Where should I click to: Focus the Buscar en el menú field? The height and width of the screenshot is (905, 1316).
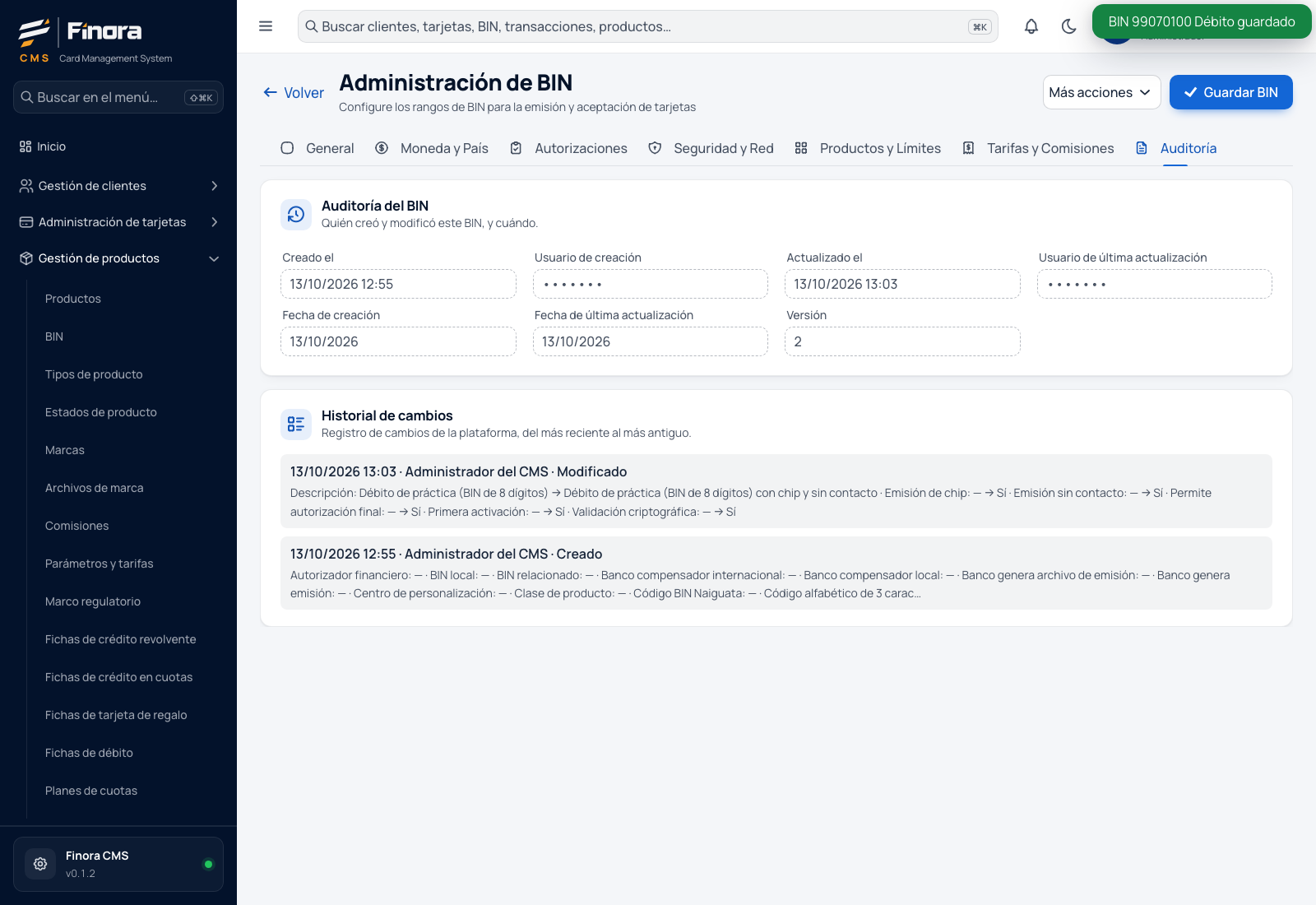(x=118, y=97)
